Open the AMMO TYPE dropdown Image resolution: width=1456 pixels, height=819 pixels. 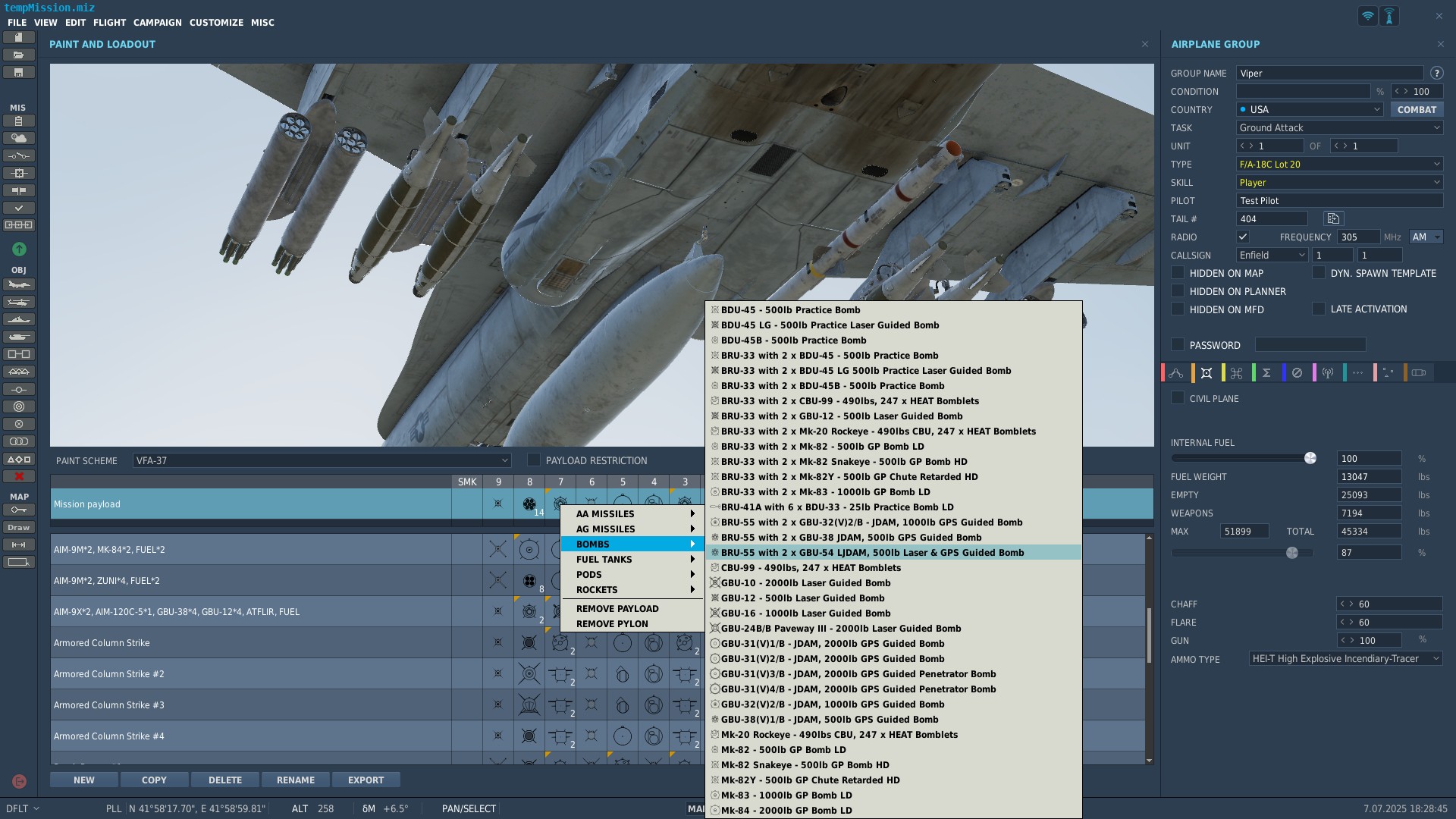pyautogui.click(x=1344, y=658)
